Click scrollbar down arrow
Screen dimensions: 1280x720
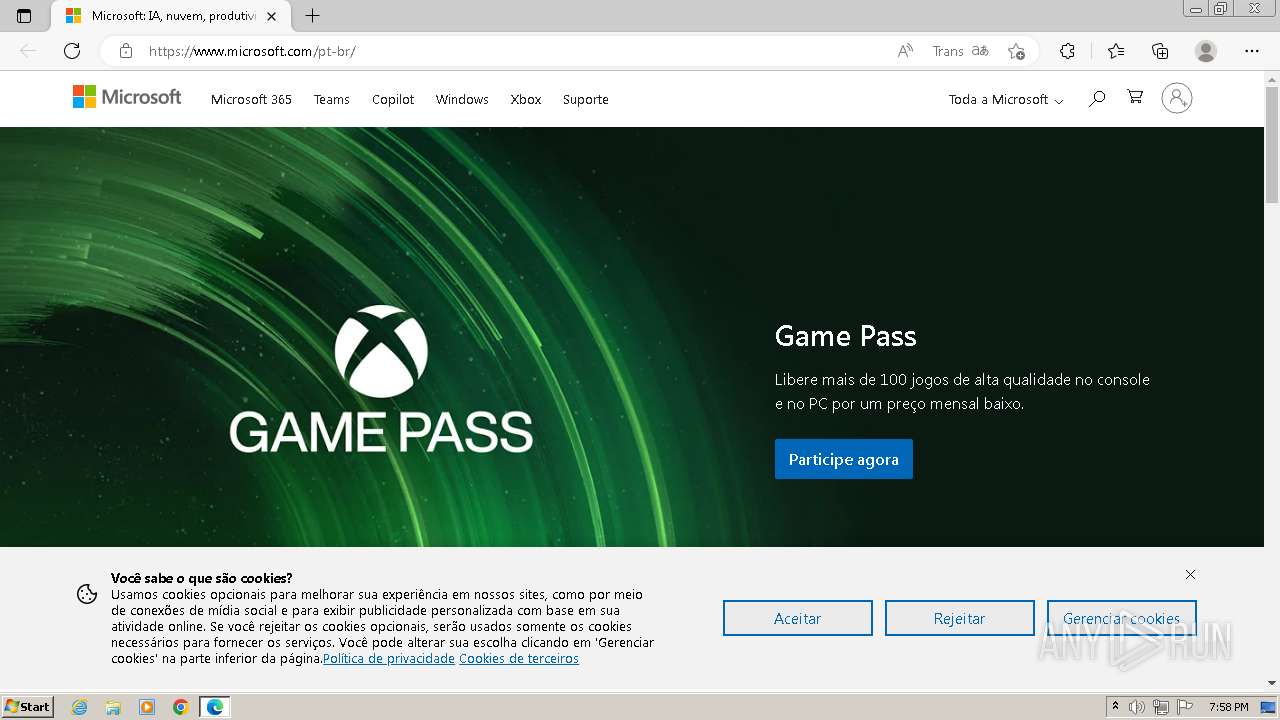pyautogui.click(x=1272, y=683)
